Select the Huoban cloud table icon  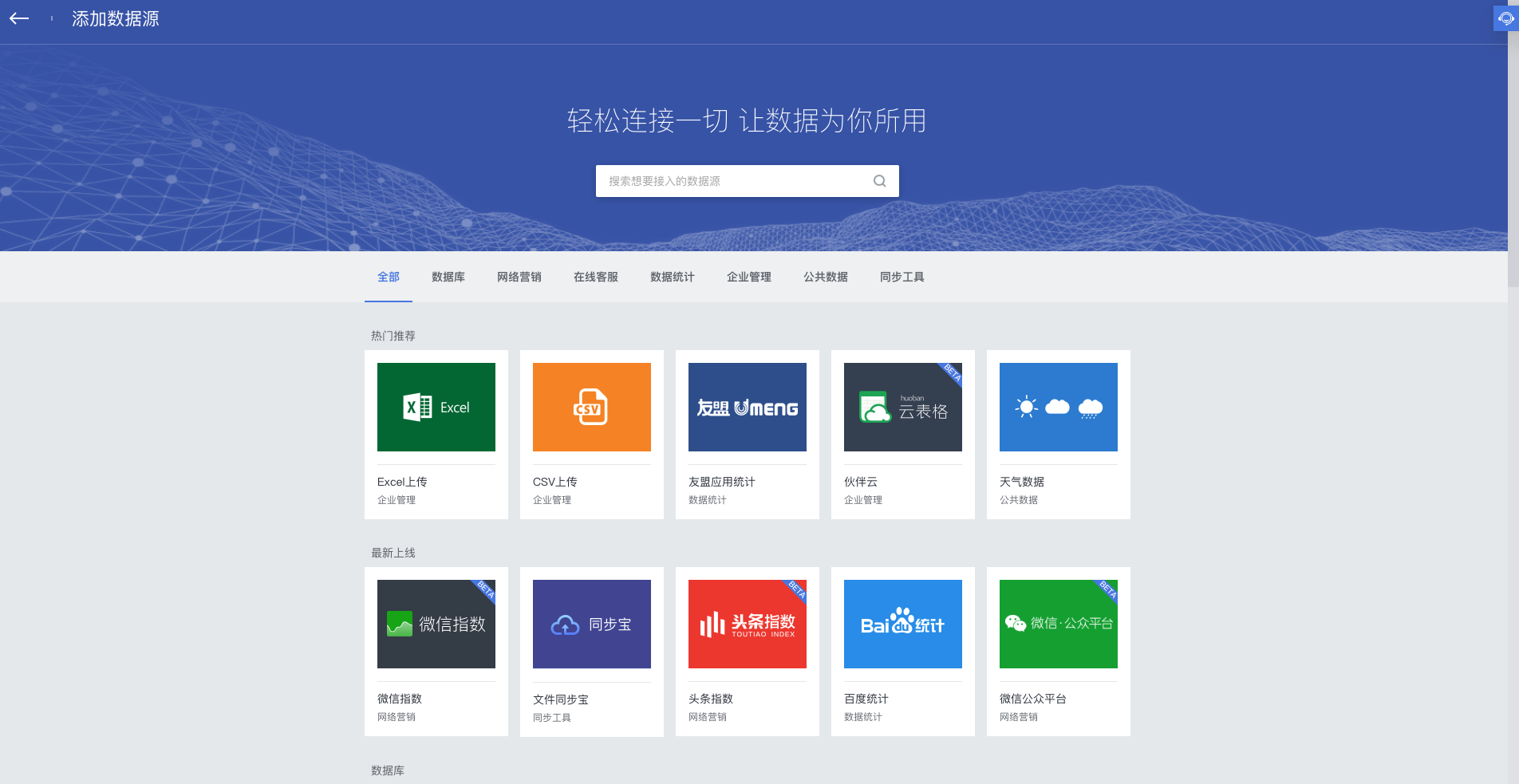tap(902, 408)
